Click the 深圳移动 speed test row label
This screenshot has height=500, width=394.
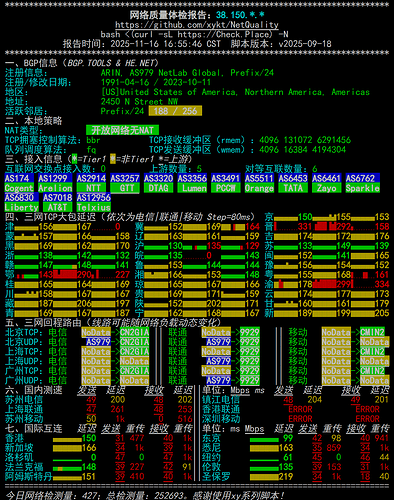coord(221,419)
